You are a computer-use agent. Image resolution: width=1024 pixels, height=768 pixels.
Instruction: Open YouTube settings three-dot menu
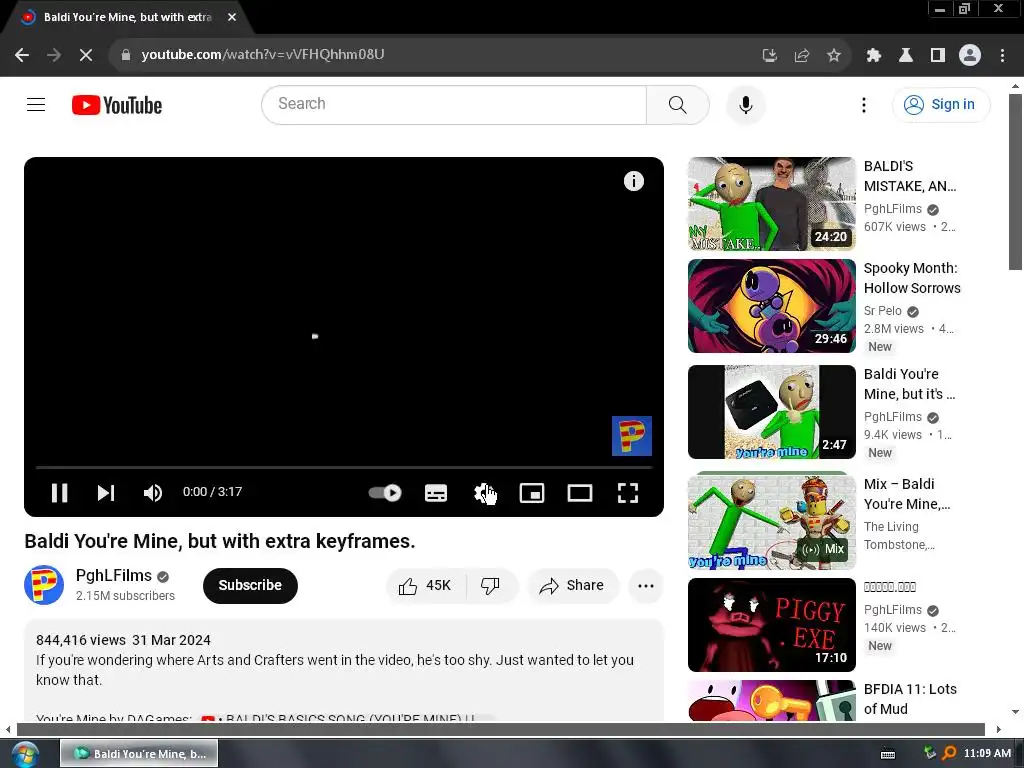click(x=863, y=104)
